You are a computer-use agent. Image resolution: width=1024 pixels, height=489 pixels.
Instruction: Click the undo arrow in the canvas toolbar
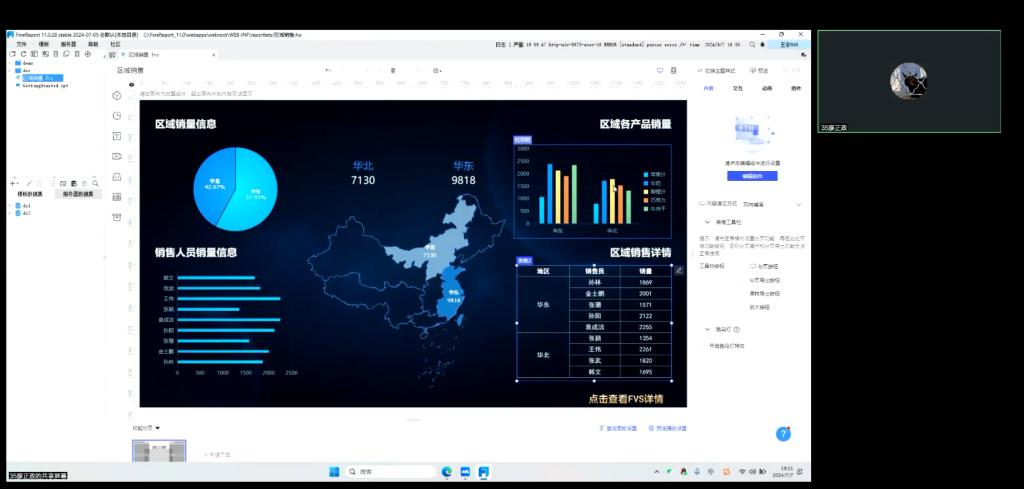click(327, 70)
